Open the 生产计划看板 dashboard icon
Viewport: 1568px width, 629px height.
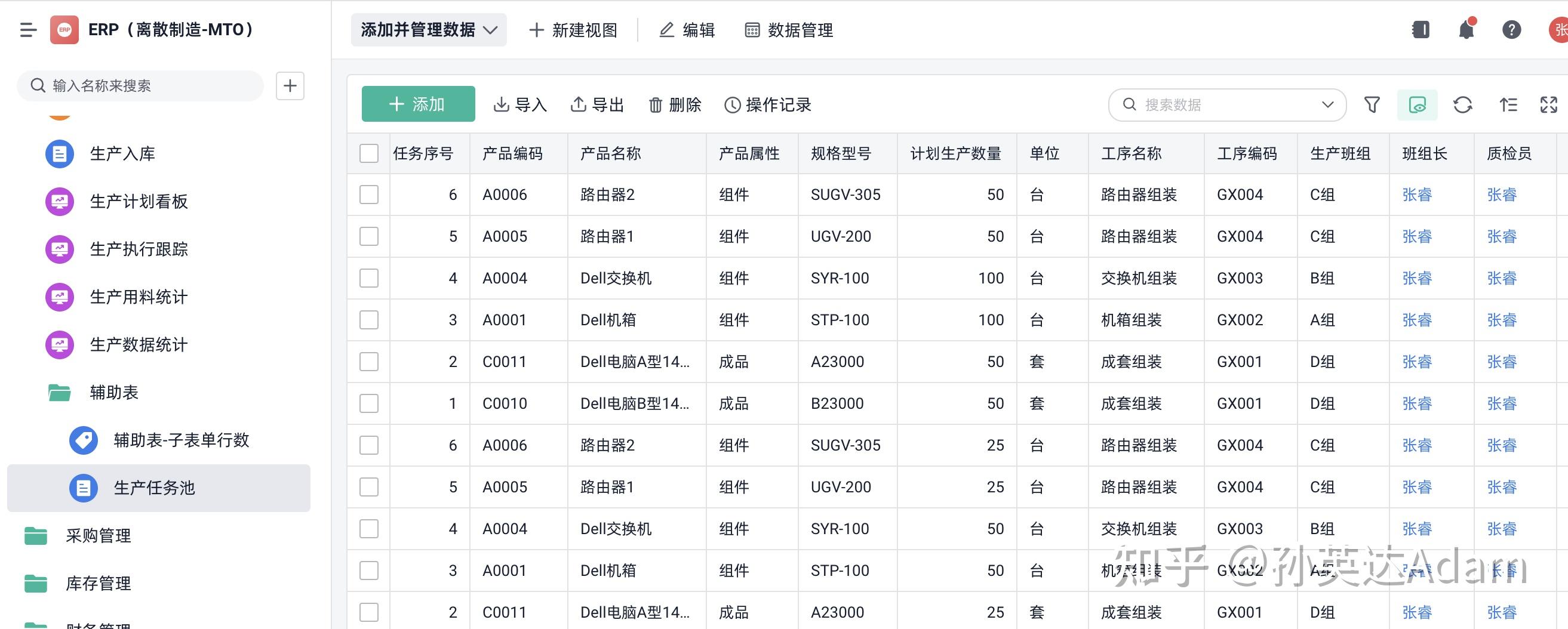60,201
